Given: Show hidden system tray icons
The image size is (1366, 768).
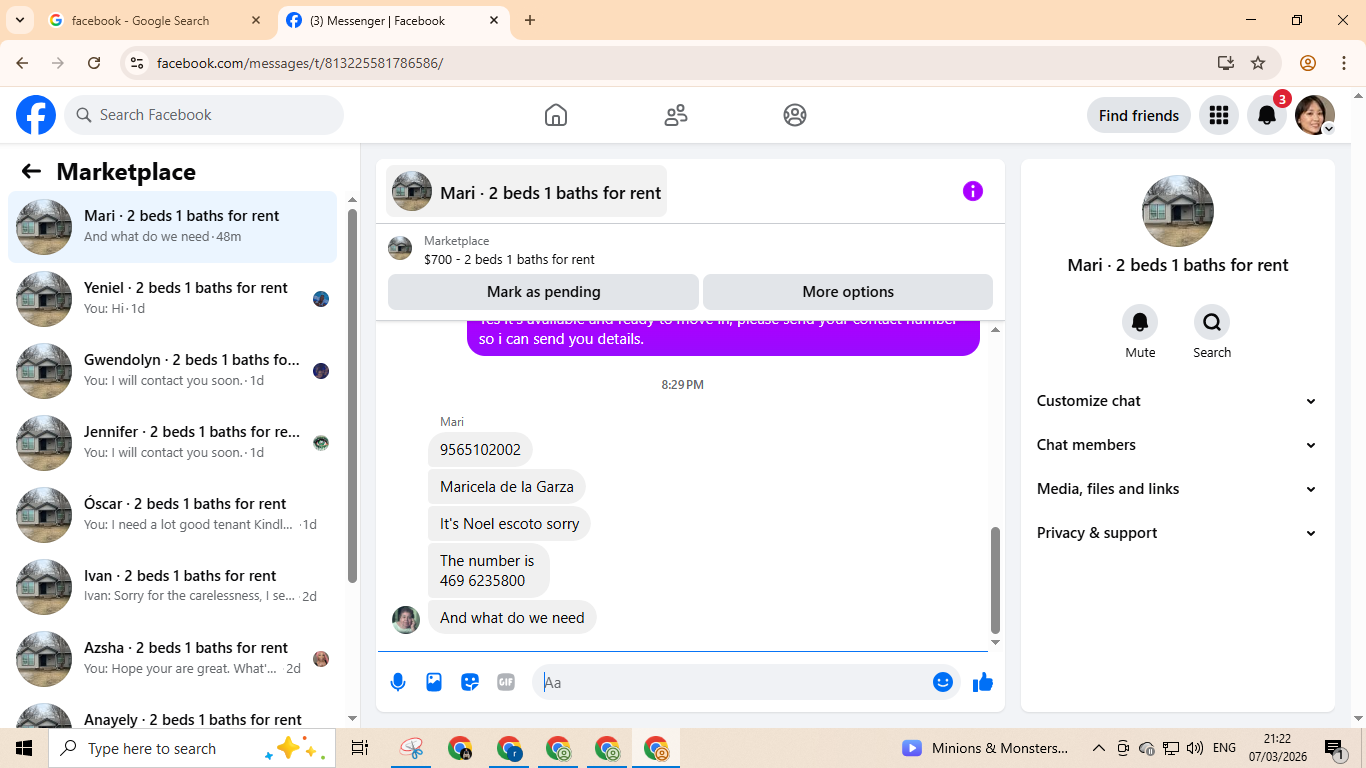Looking at the screenshot, I should click(x=1098, y=748).
